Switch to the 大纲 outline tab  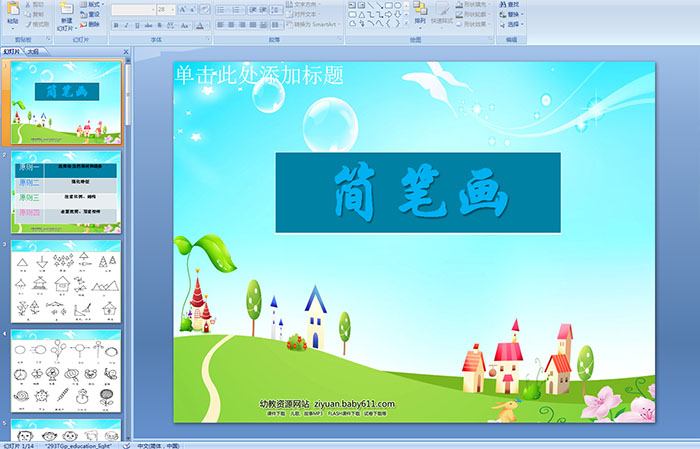point(33,52)
